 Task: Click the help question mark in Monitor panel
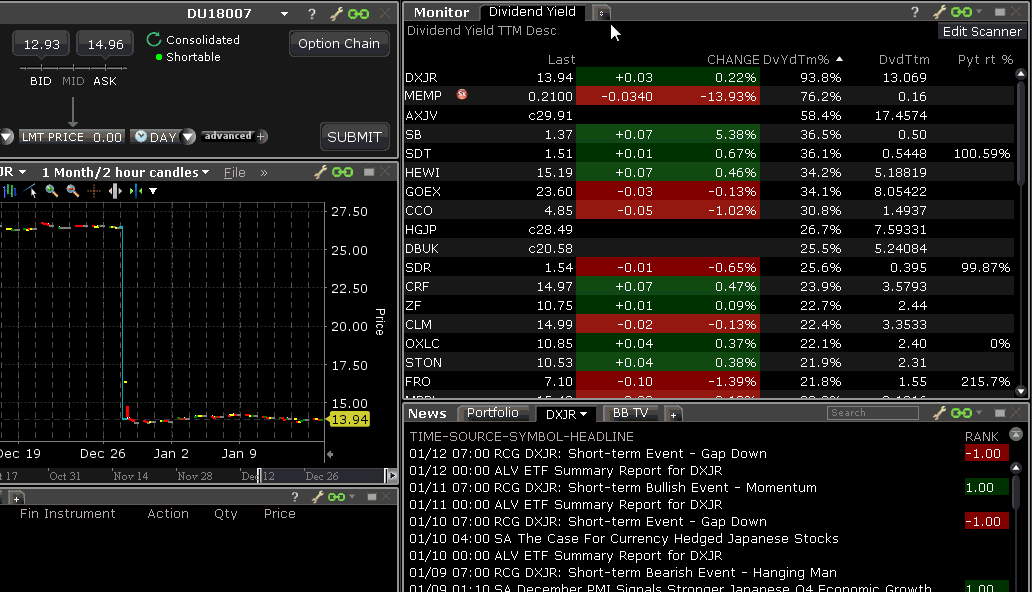tap(914, 12)
